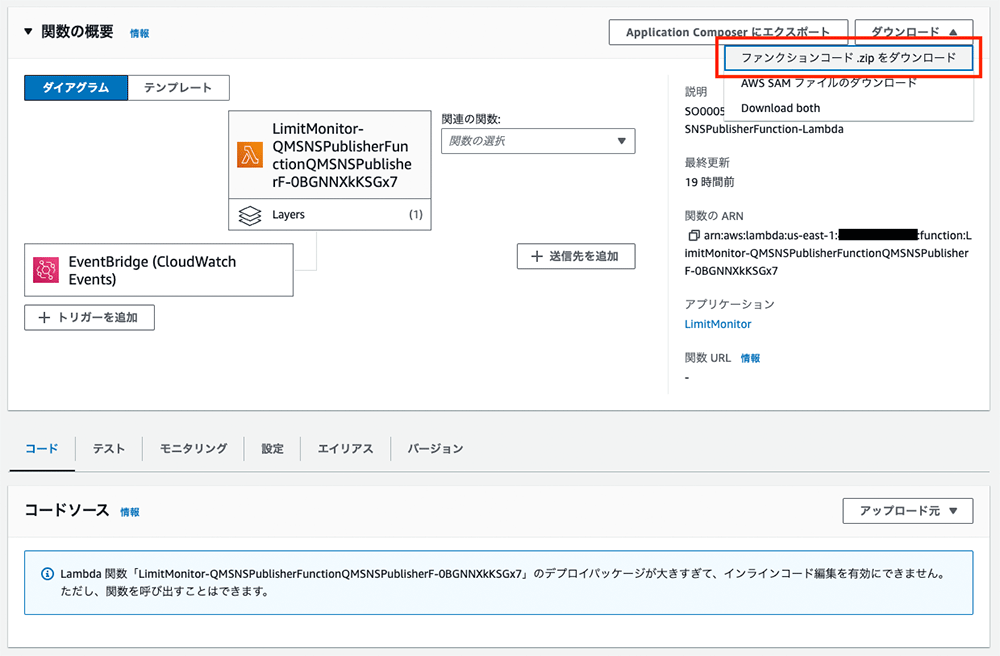
Task: Open the モニタリング tab
Action: (193, 449)
